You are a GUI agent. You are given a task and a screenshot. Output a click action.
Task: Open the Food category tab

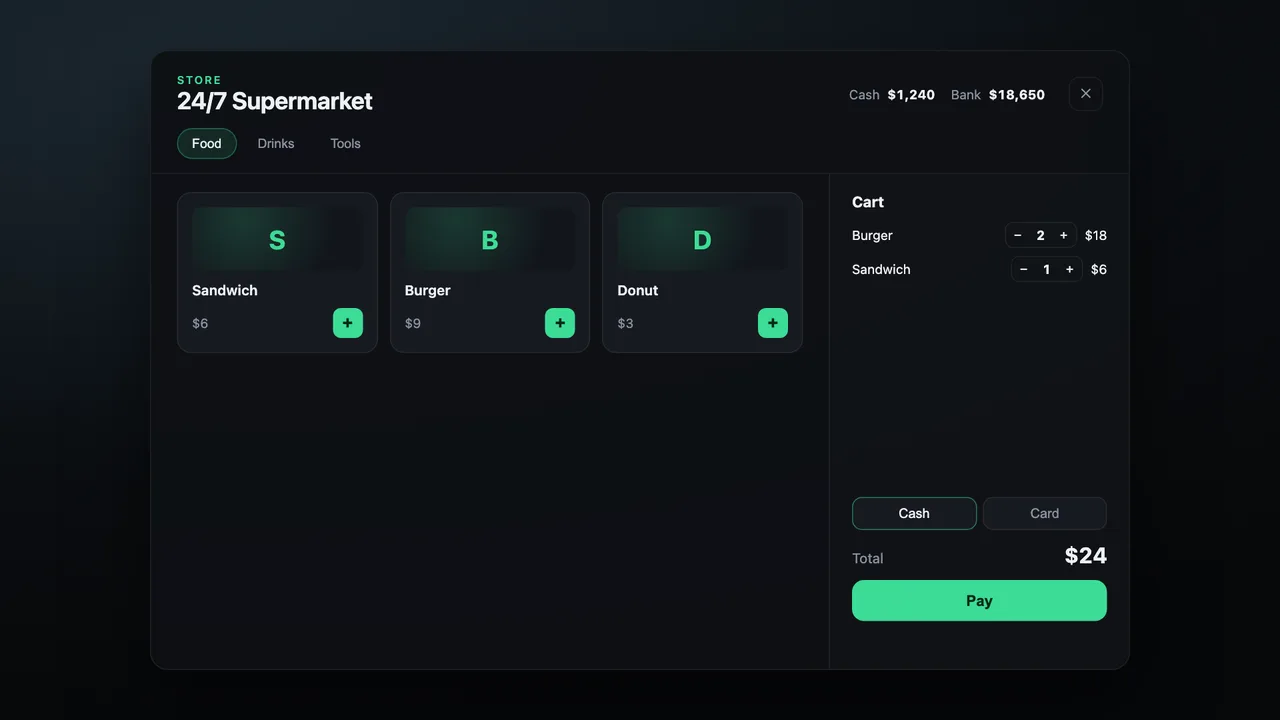pos(207,143)
